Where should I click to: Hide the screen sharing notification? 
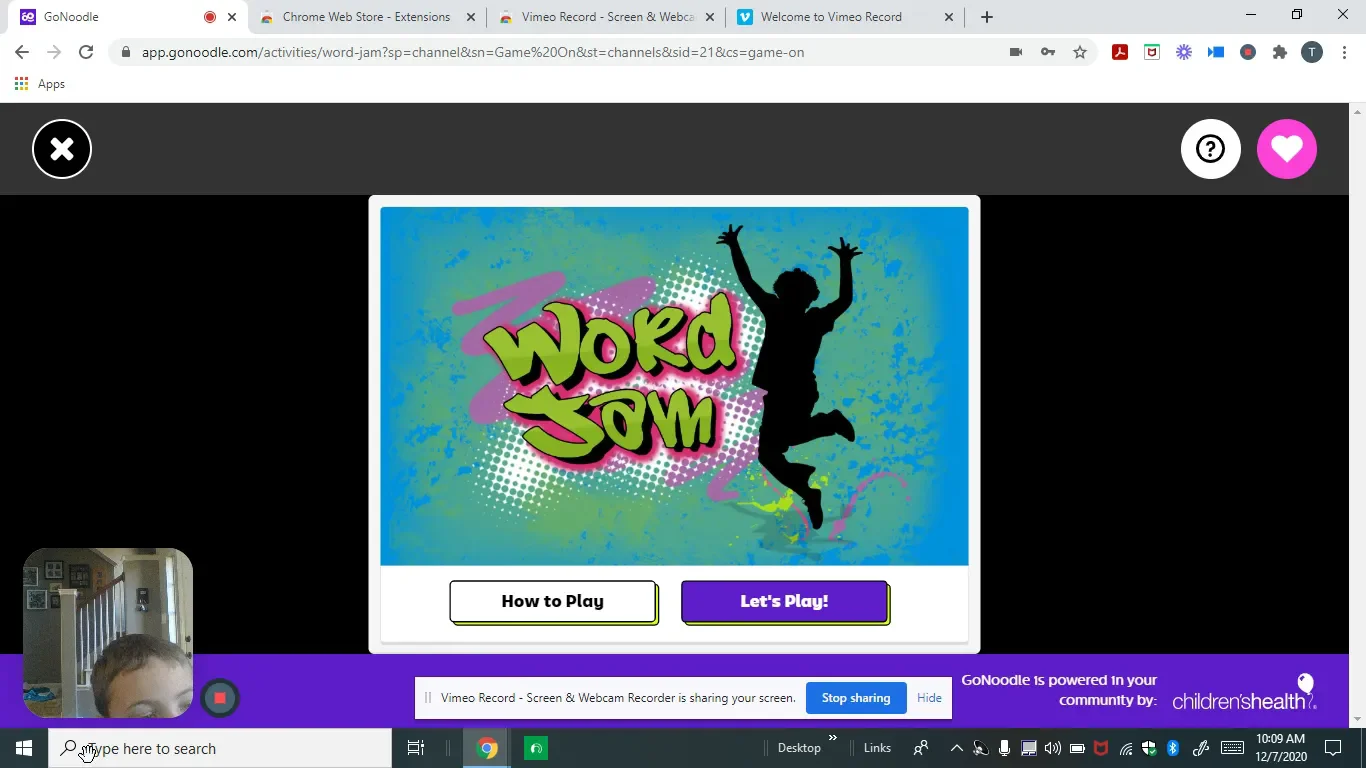(929, 698)
